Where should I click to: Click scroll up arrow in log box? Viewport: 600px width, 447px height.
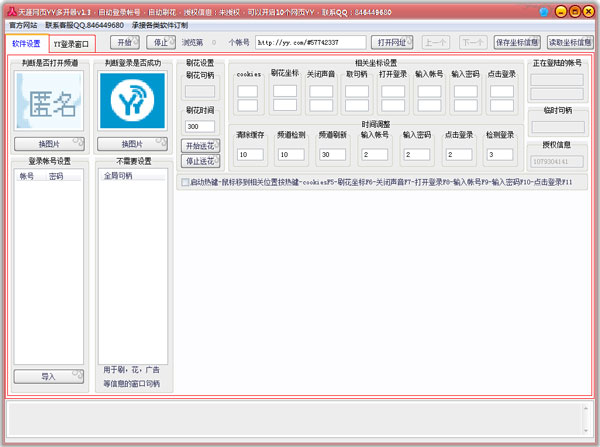(586, 408)
